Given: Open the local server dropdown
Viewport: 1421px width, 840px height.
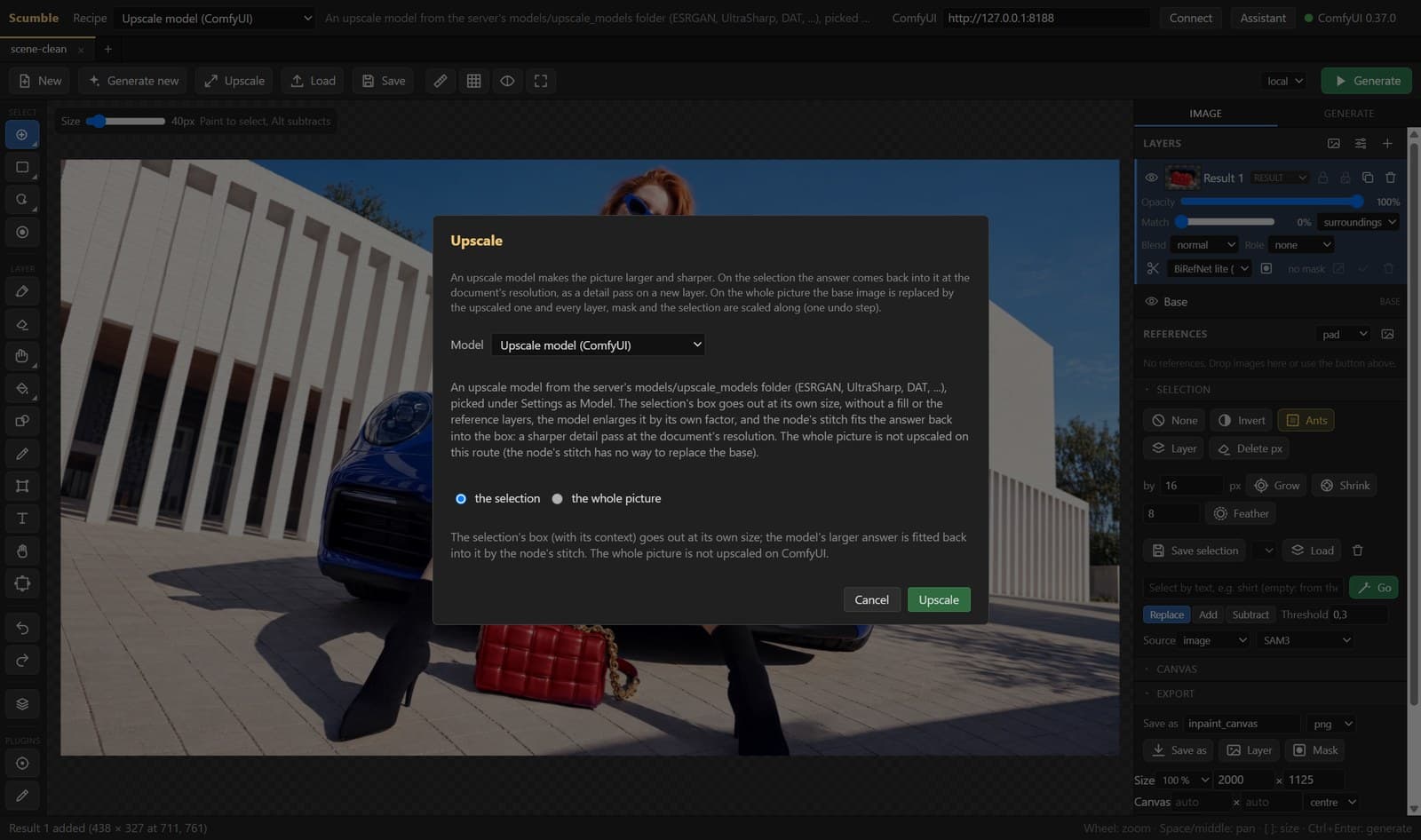Looking at the screenshot, I should pyautogui.click(x=1284, y=81).
